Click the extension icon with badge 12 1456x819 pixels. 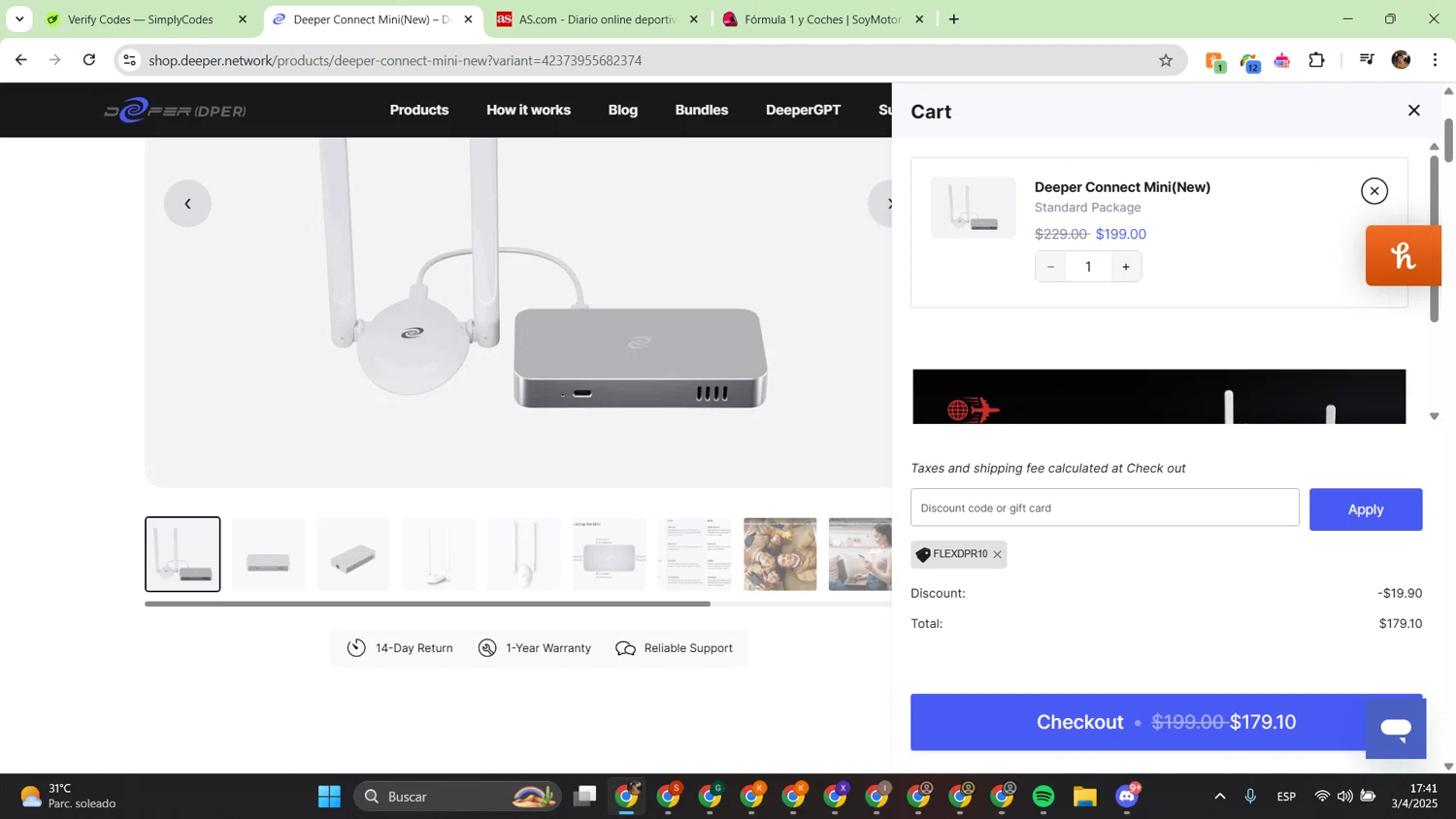(1249, 62)
